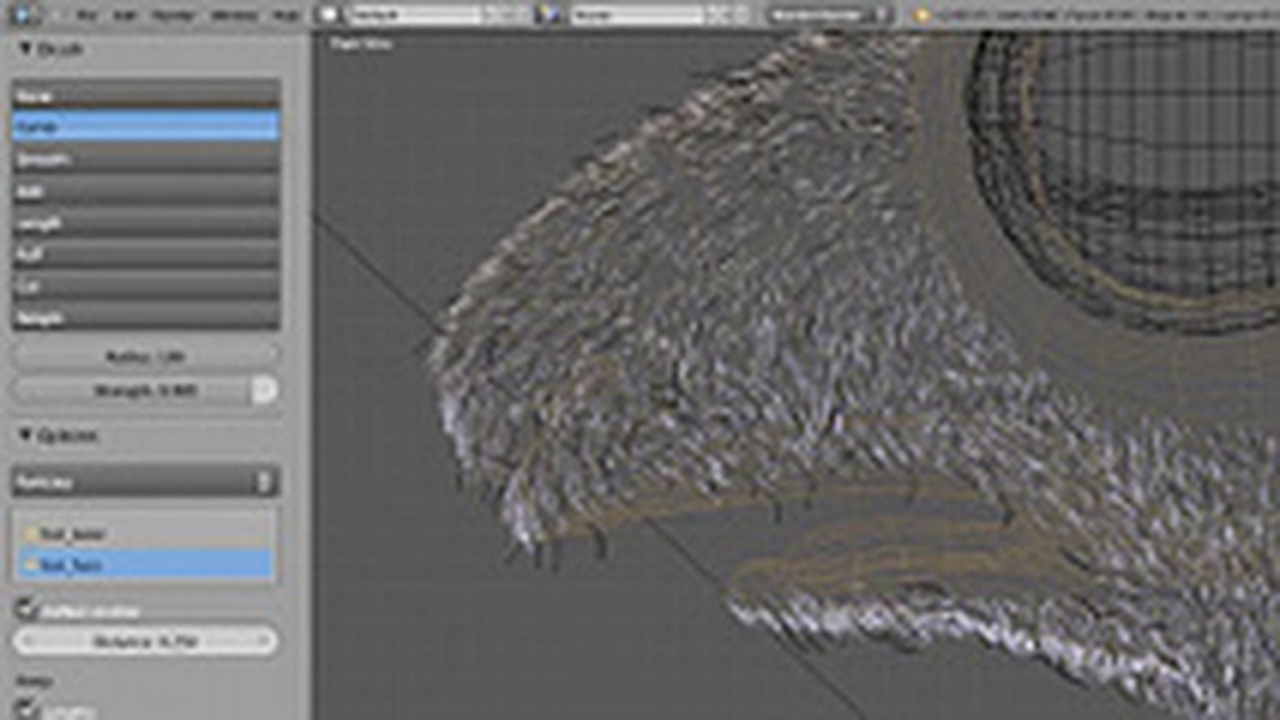Toggle the Deflect emitter checkbox

pos(27,609)
